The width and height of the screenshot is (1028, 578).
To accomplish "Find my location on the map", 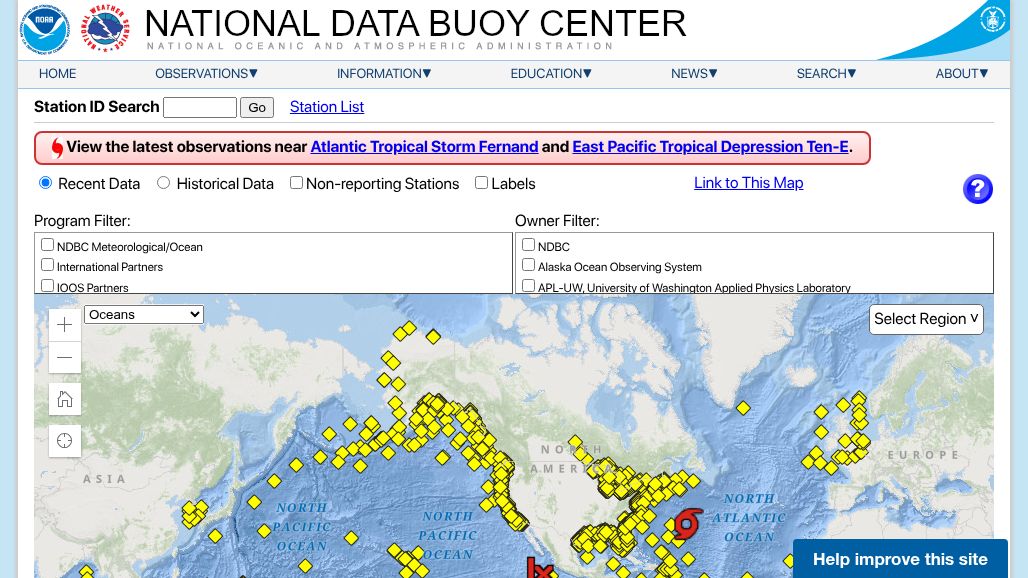I will [x=64, y=440].
